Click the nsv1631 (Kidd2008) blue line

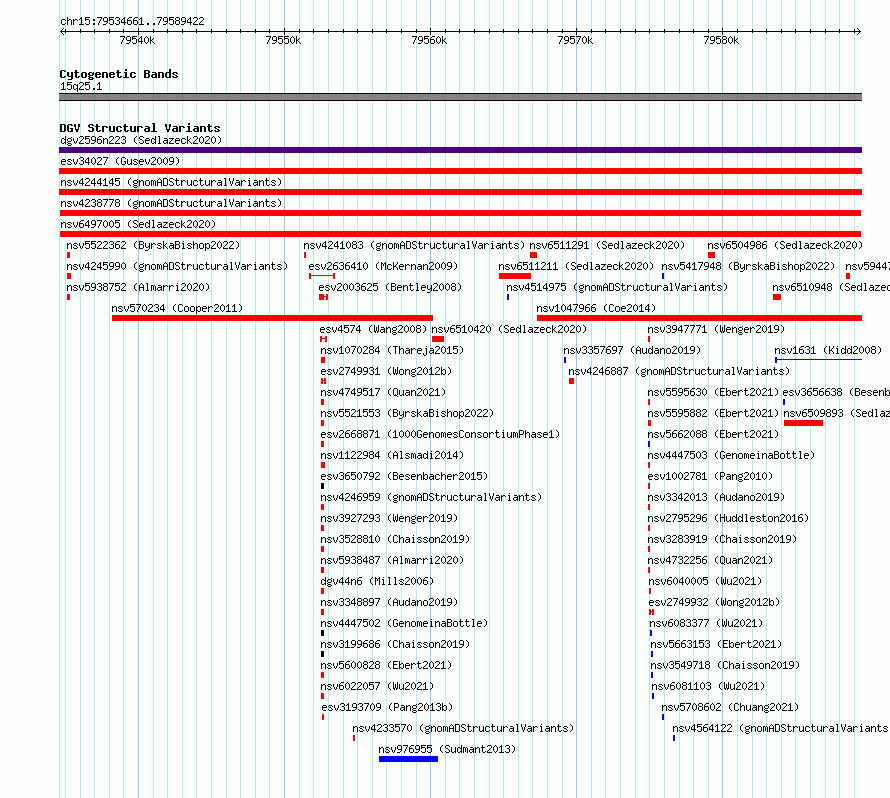pos(818,360)
